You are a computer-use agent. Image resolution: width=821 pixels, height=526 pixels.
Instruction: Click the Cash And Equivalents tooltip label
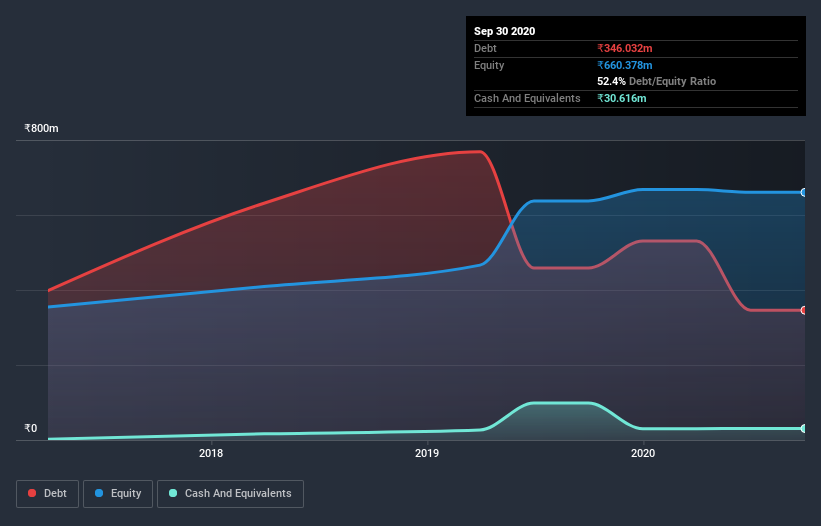coord(527,98)
